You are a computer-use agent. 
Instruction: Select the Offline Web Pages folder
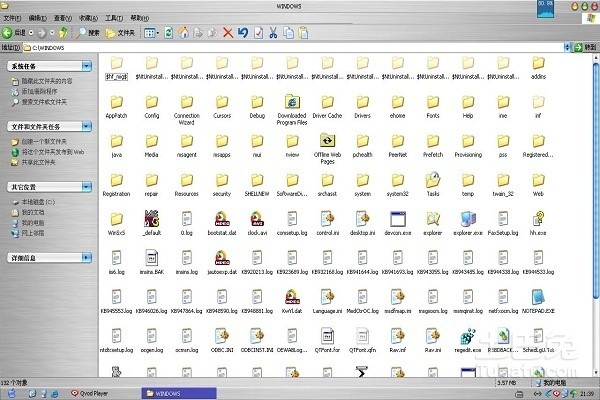click(327, 149)
